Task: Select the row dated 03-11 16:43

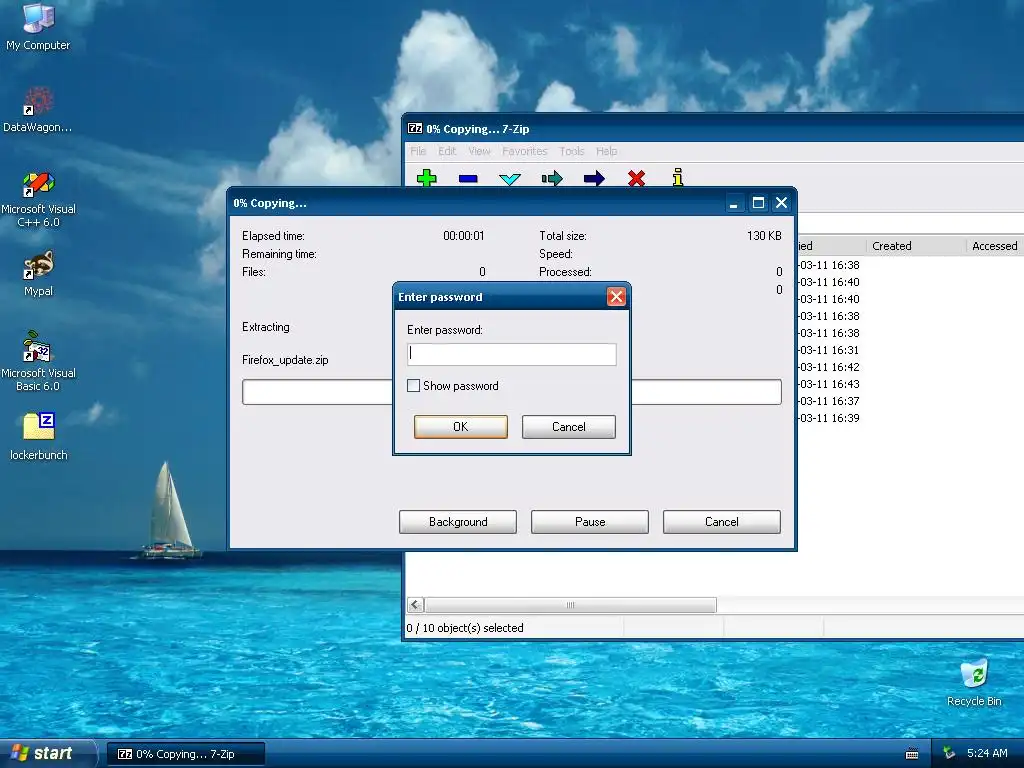Action: click(829, 384)
